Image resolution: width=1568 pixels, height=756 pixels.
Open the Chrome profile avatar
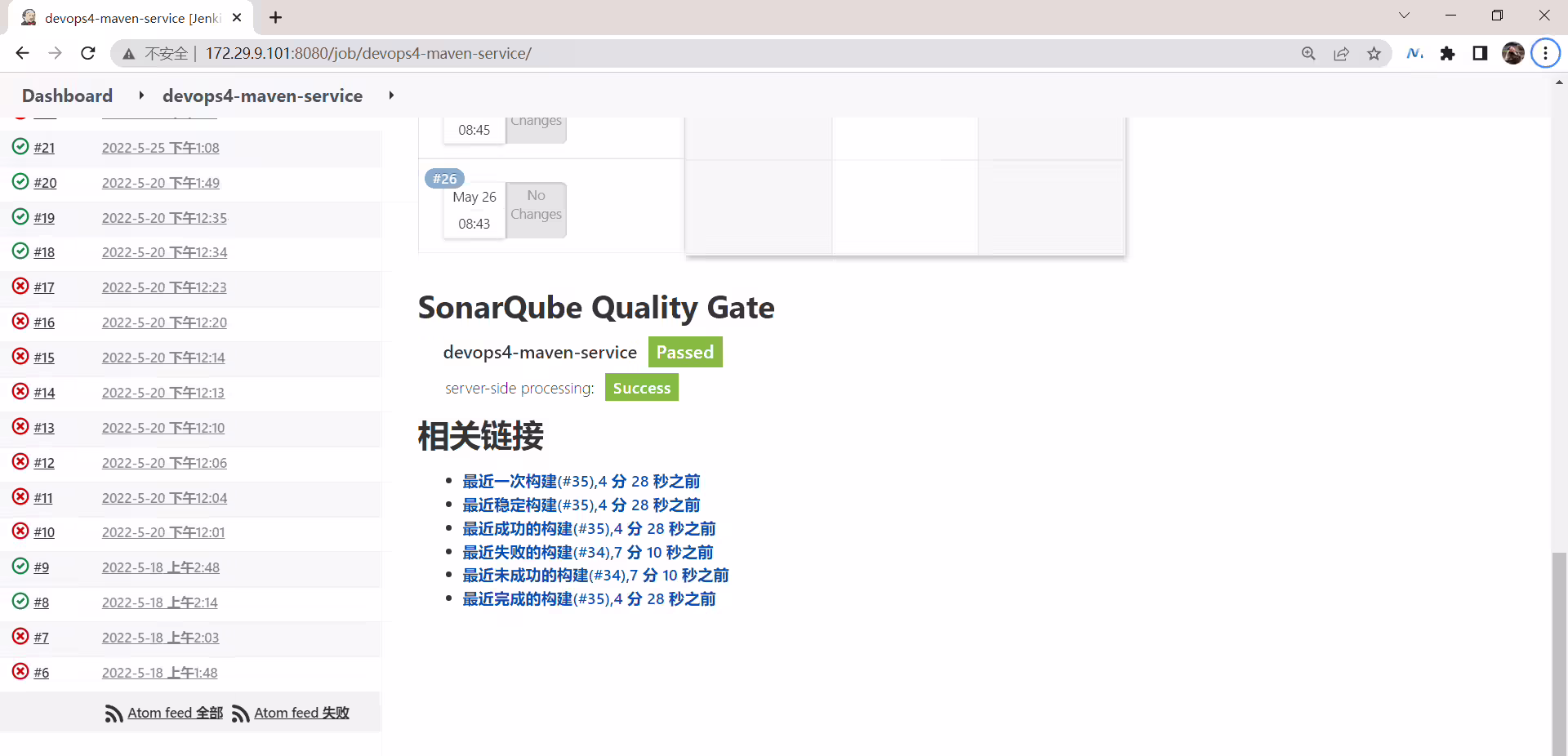click(1513, 53)
